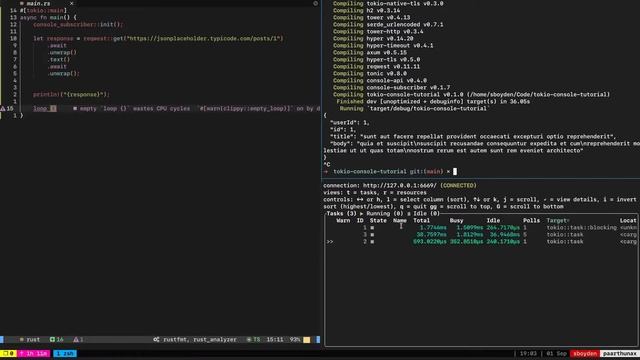Image resolution: width=640 pixels, height=360 pixels.
Task: Click the .text() call in the editor
Action: 58,60
